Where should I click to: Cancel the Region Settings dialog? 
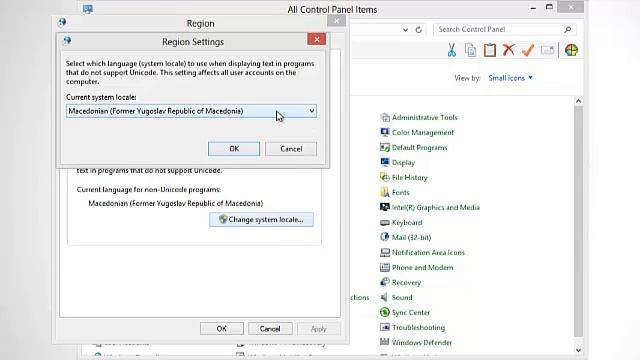click(x=291, y=149)
